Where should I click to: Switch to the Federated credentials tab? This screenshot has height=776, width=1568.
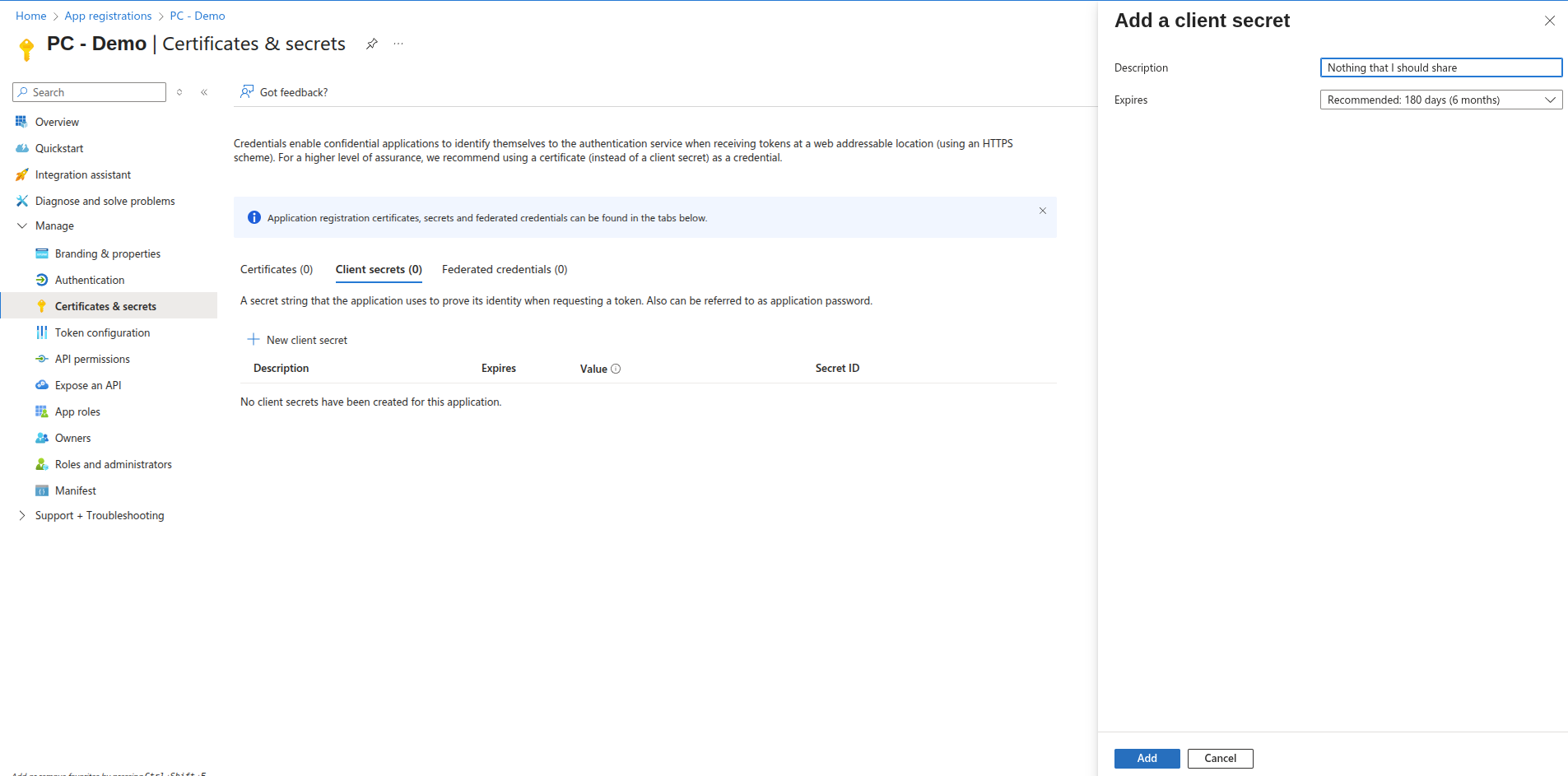click(504, 269)
